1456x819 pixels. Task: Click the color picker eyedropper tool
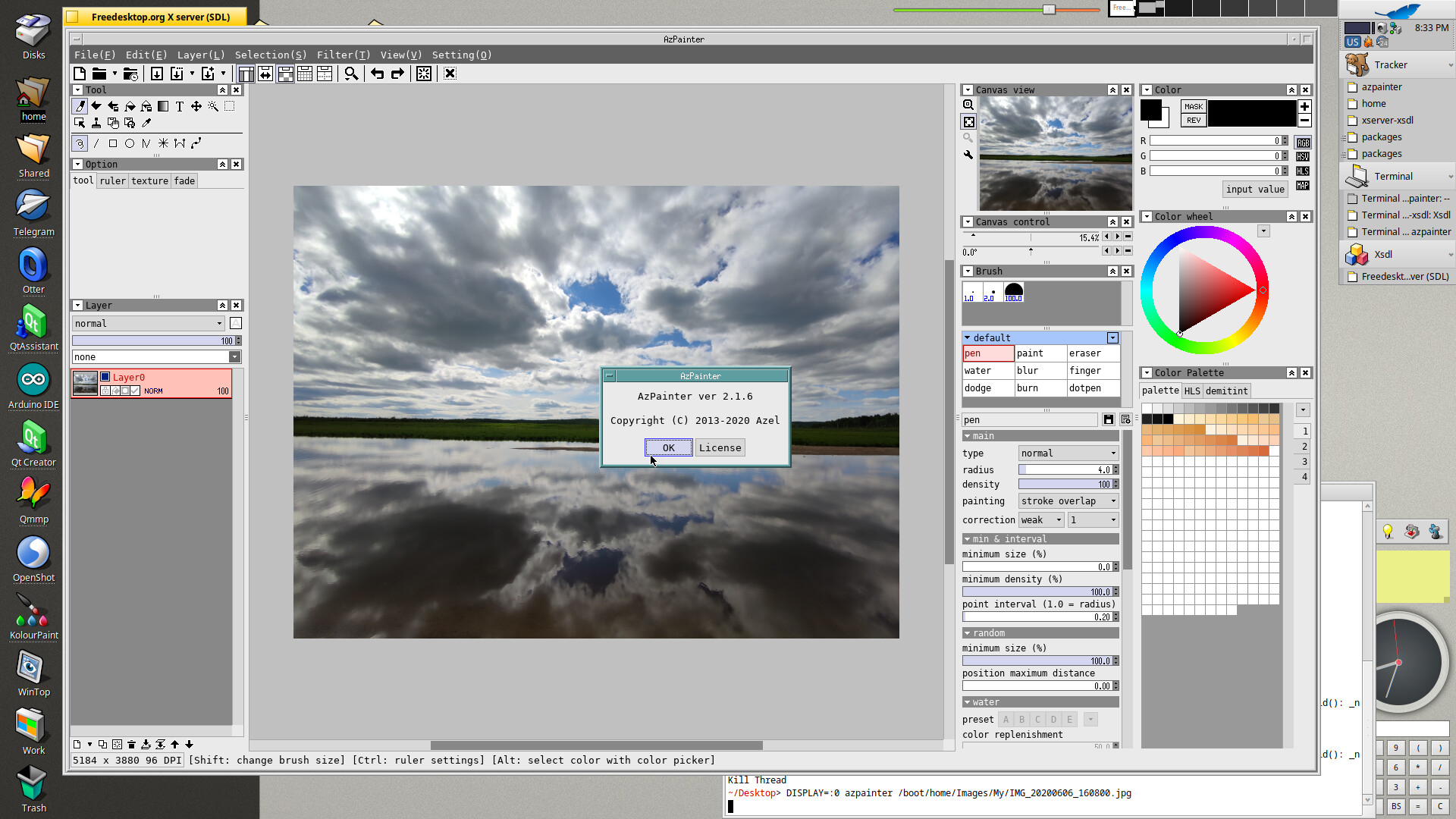[146, 122]
